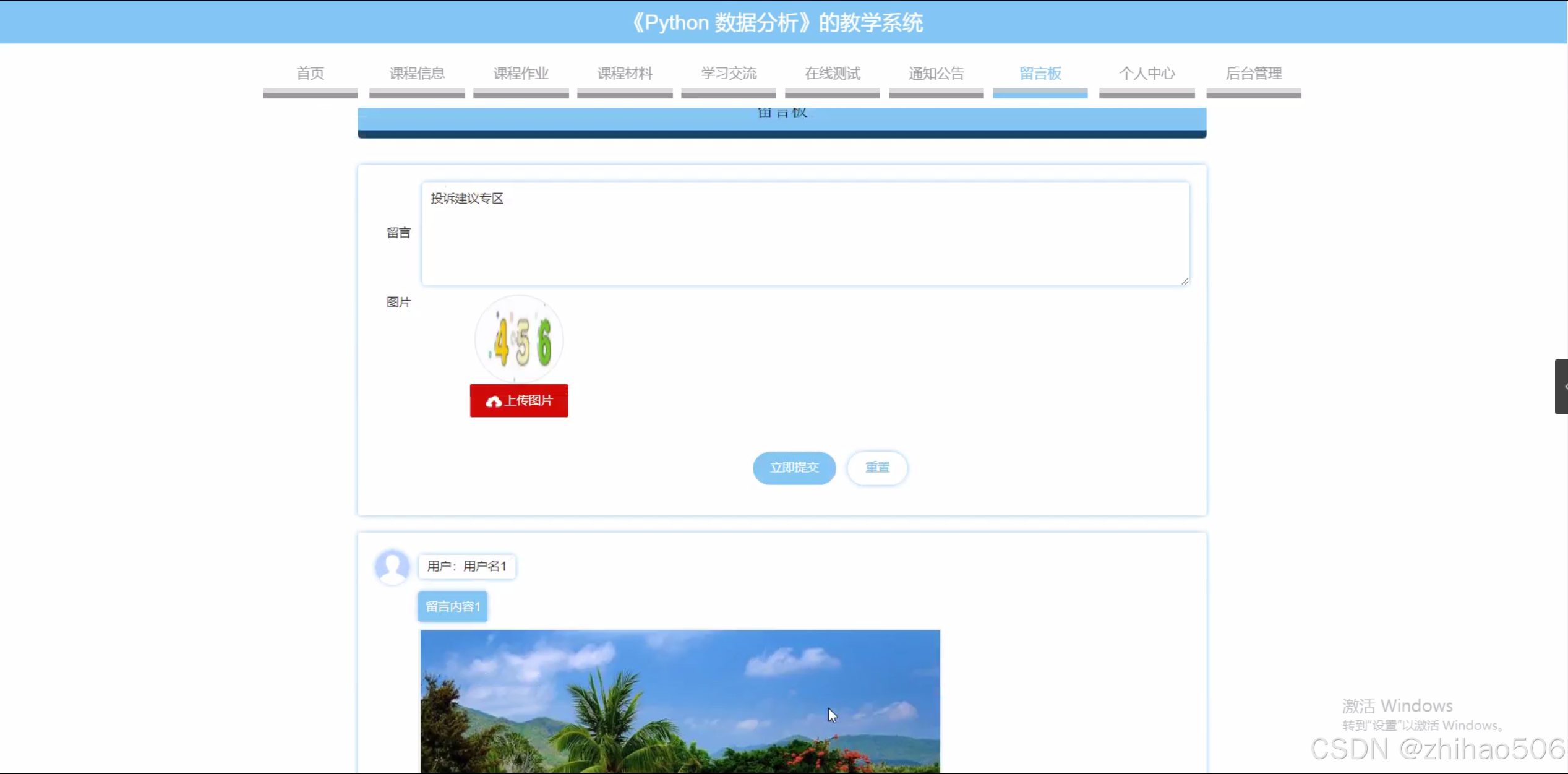Image resolution: width=1568 pixels, height=774 pixels.
Task: Switch to the 课程信息 tab
Action: 416,73
